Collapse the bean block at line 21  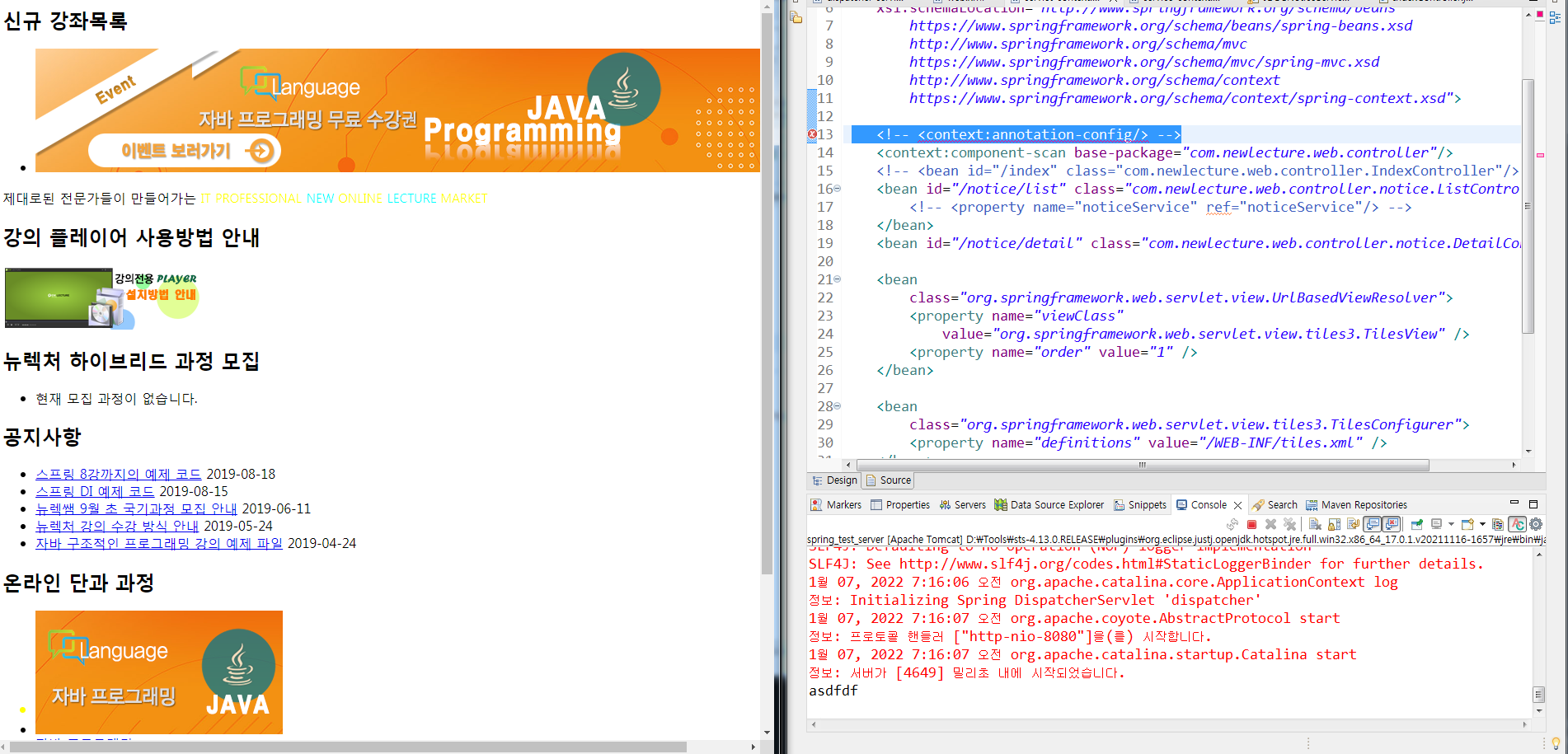(x=838, y=279)
